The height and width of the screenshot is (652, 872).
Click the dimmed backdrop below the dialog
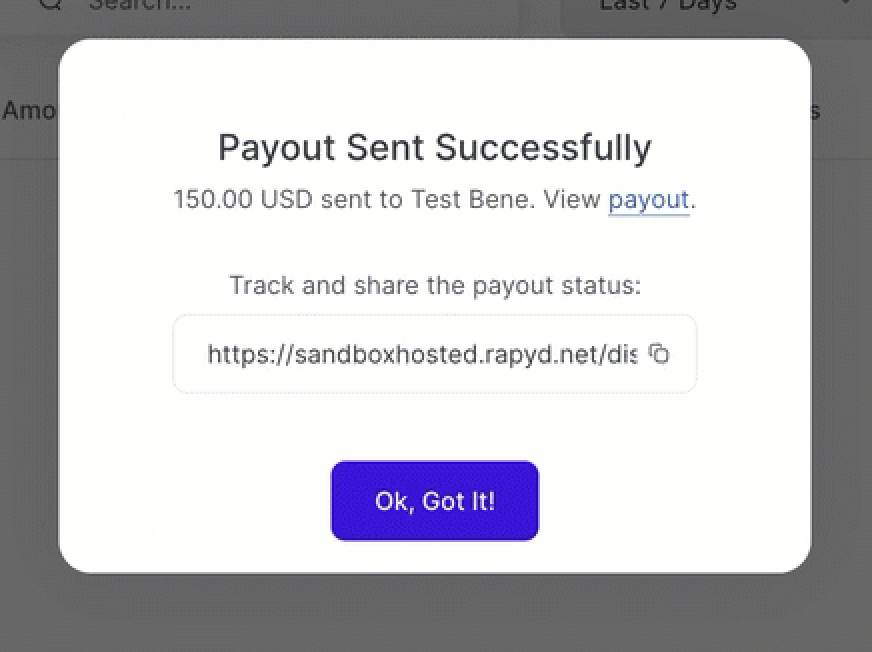(436, 615)
